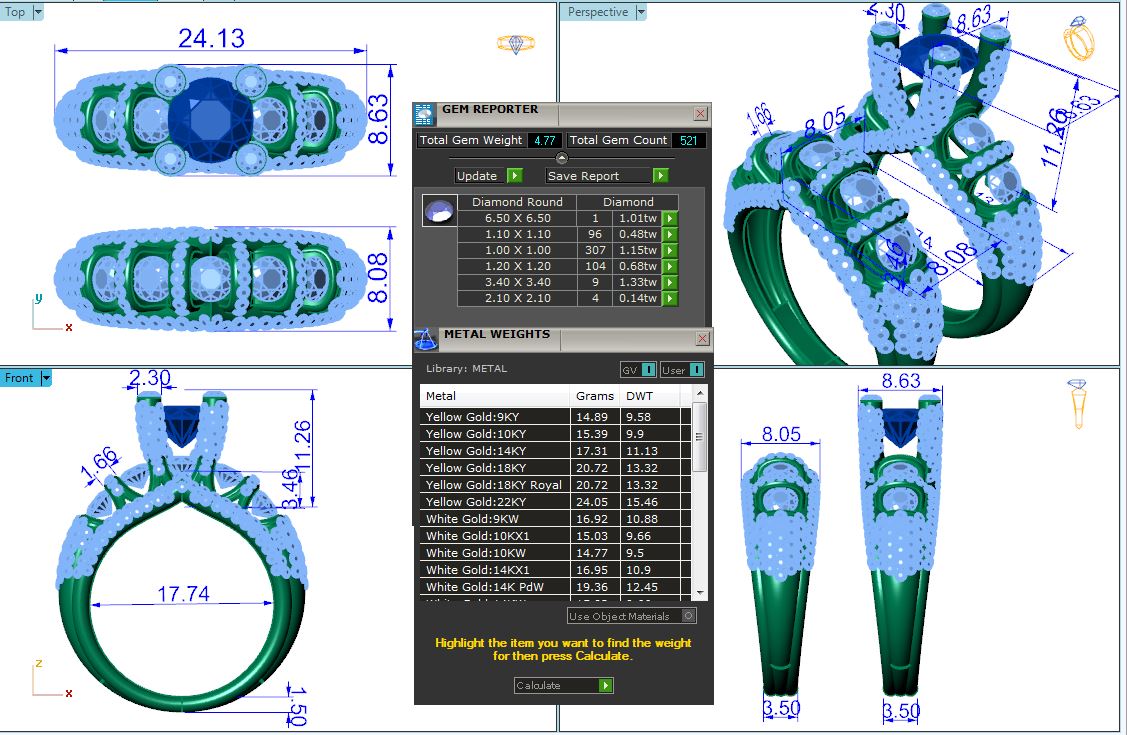The image size is (1127, 735).
Task: Click the ring icon in the bottom-right viewport
Action: tap(1078, 404)
